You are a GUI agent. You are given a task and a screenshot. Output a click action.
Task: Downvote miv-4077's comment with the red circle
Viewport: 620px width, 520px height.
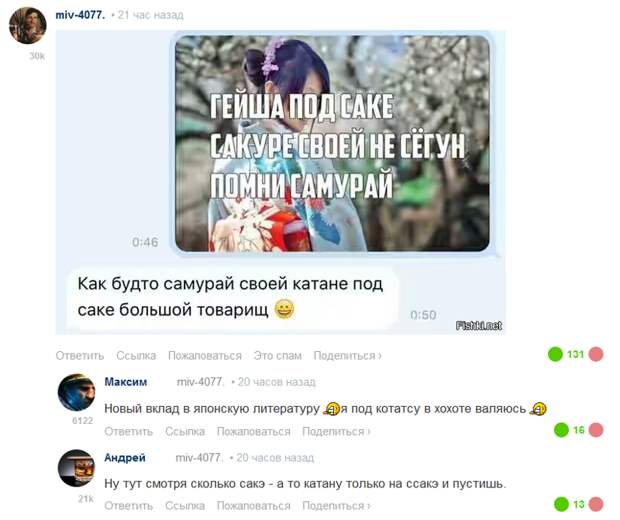[596, 354]
